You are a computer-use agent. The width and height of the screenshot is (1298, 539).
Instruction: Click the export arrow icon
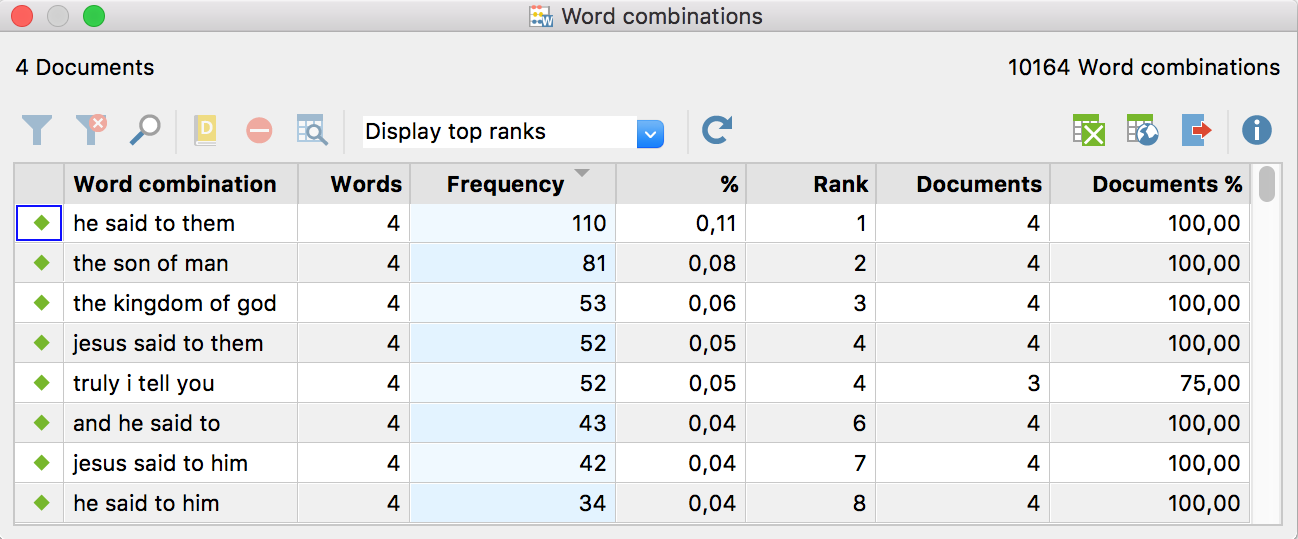pos(1196,130)
